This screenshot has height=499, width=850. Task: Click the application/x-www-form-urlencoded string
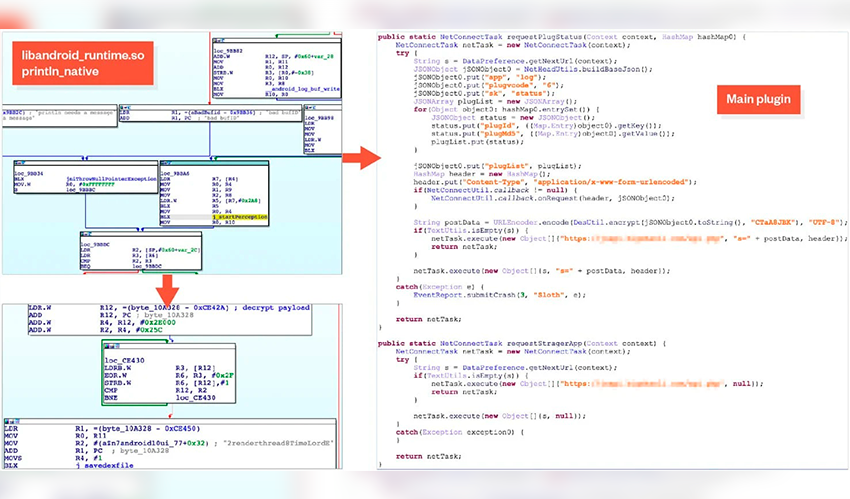click(611, 182)
